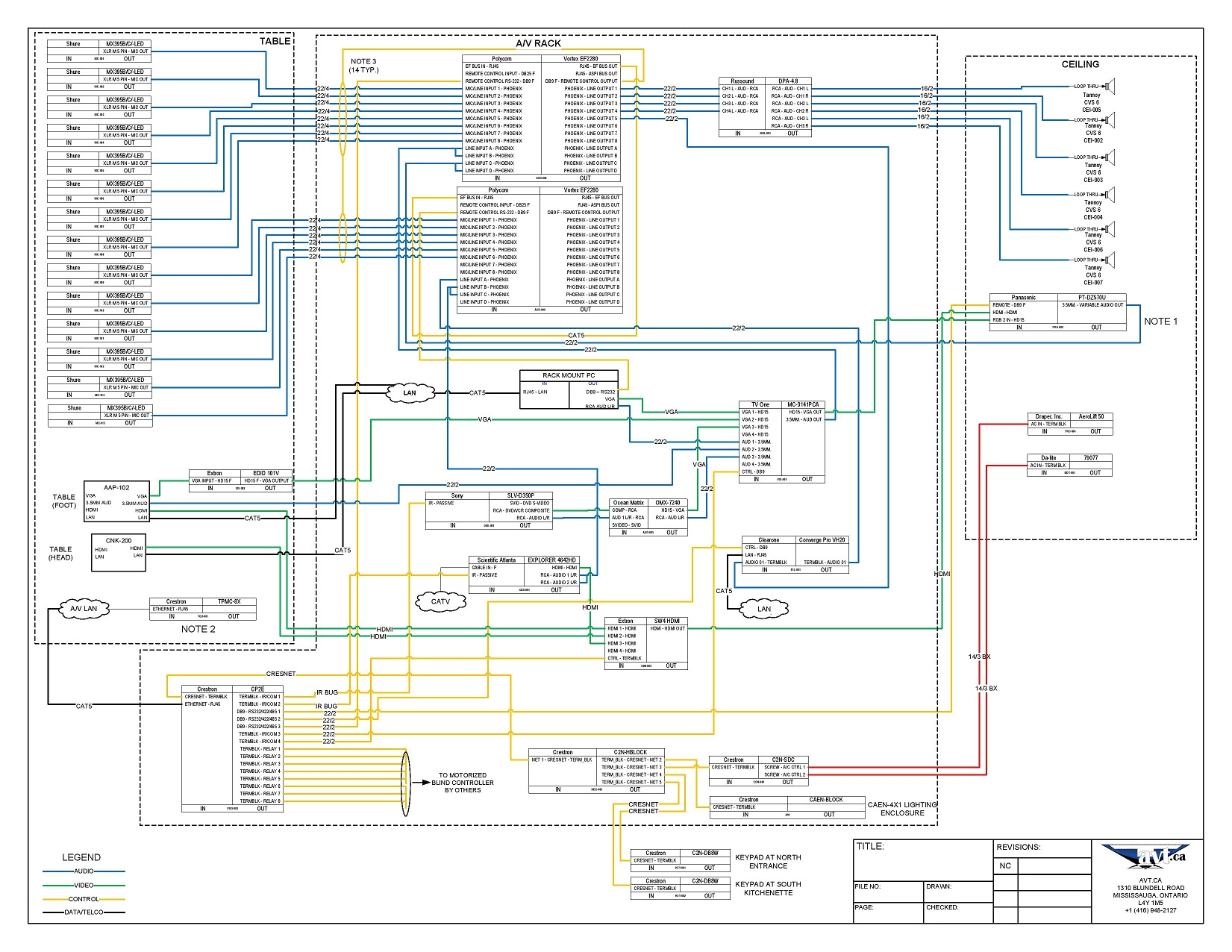The height and width of the screenshot is (952, 1232).
Task: Select the yellow CONTROL legend line
Action: (x=84, y=899)
